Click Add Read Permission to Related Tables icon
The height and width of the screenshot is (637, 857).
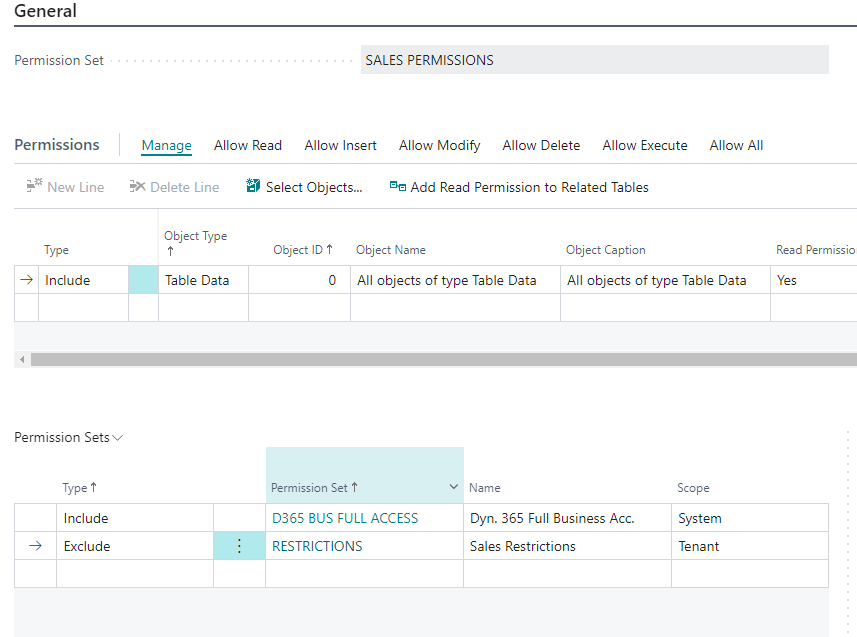coord(398,187)
